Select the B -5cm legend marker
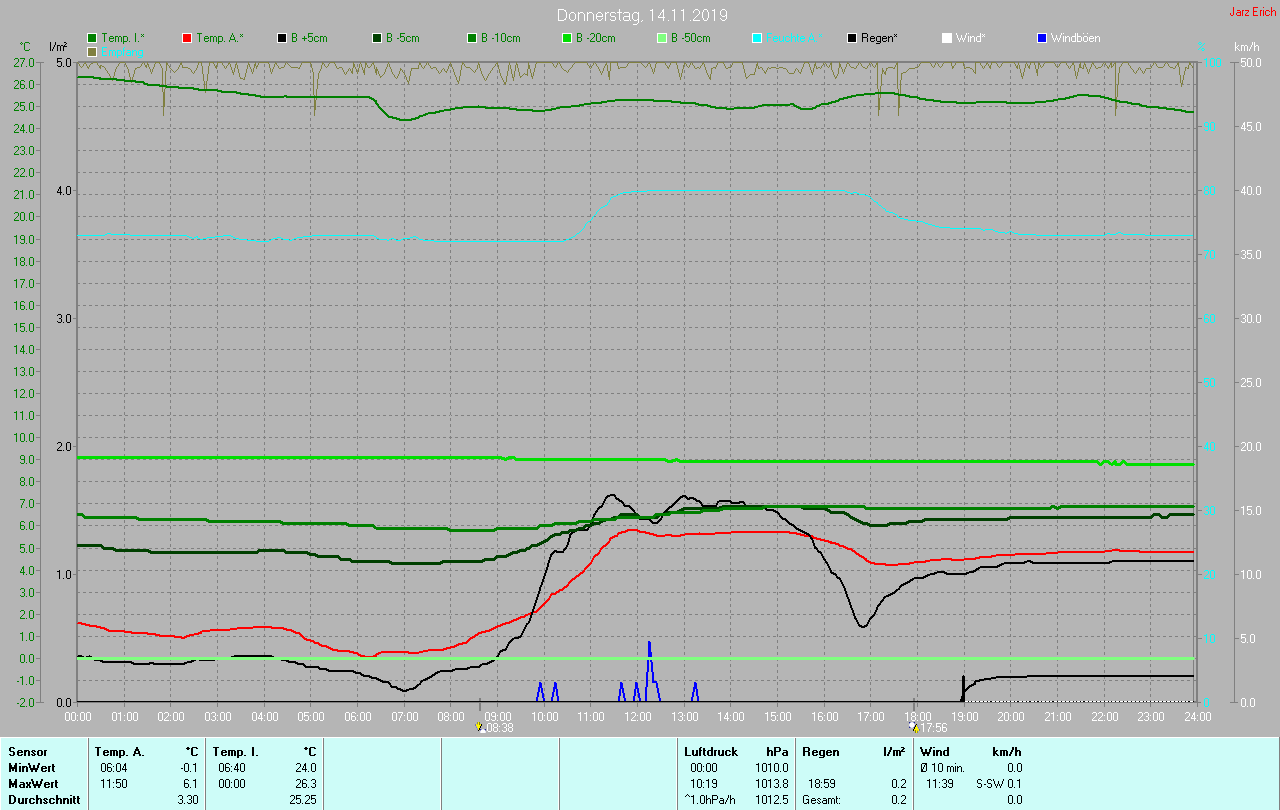Screen dimensions: 1280x810 tap(378, 38)
